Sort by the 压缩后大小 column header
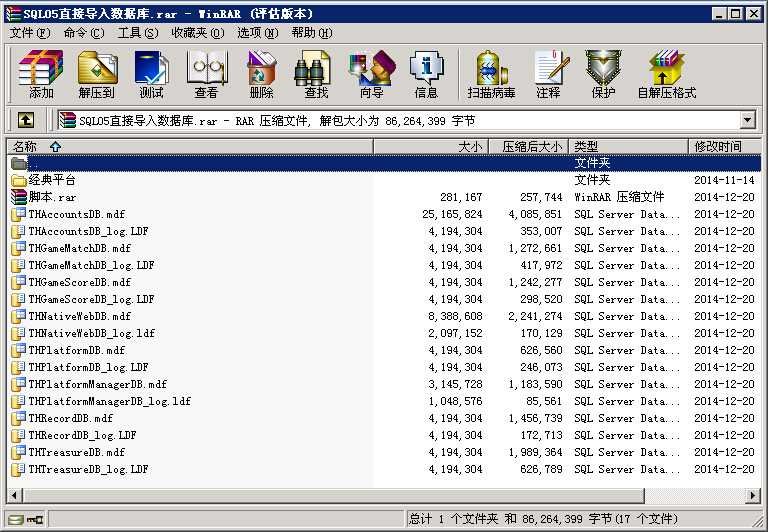This screenshot has width=768, height=532. click(528, 146)
